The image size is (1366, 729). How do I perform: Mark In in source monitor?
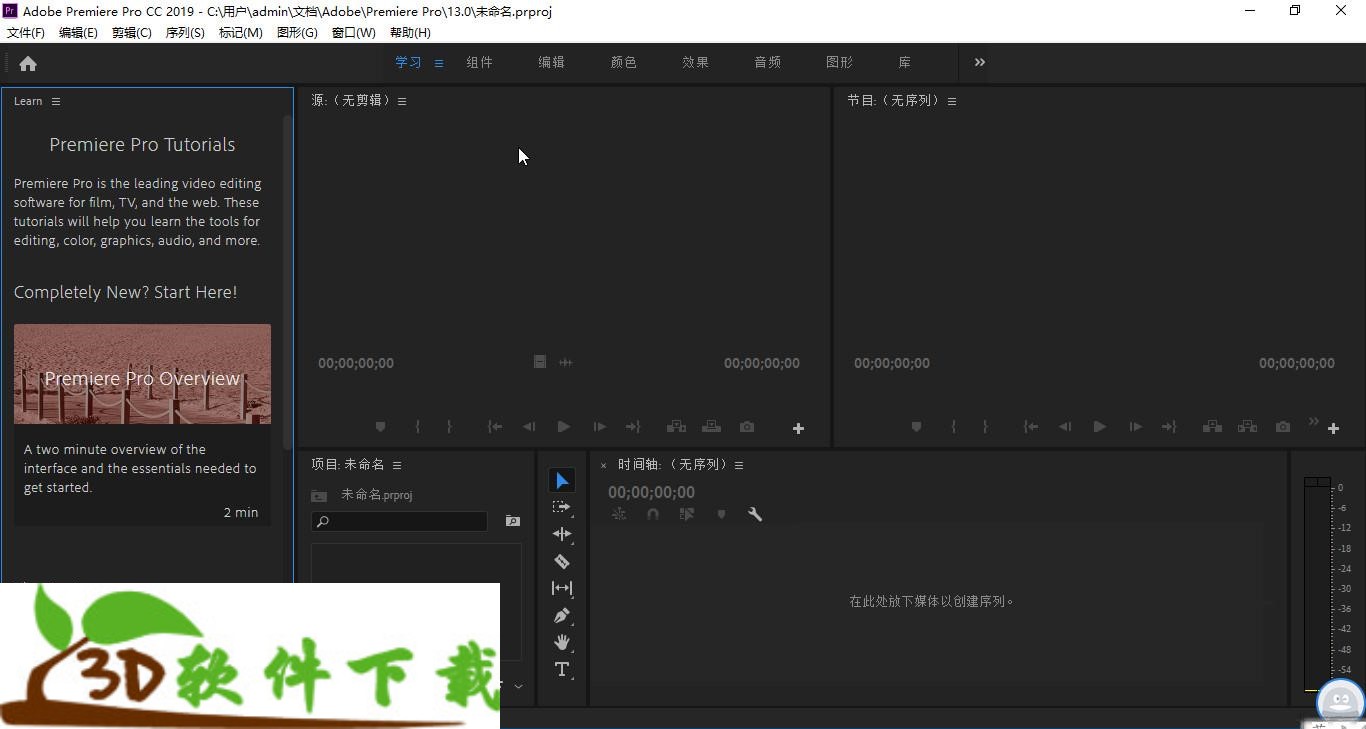coord(417,427)
